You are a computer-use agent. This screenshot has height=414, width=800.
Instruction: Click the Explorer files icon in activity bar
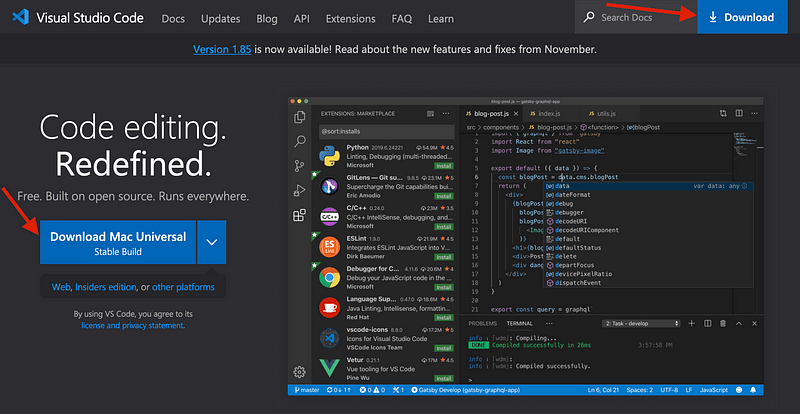pyautogui.click(x=300, y=117)
